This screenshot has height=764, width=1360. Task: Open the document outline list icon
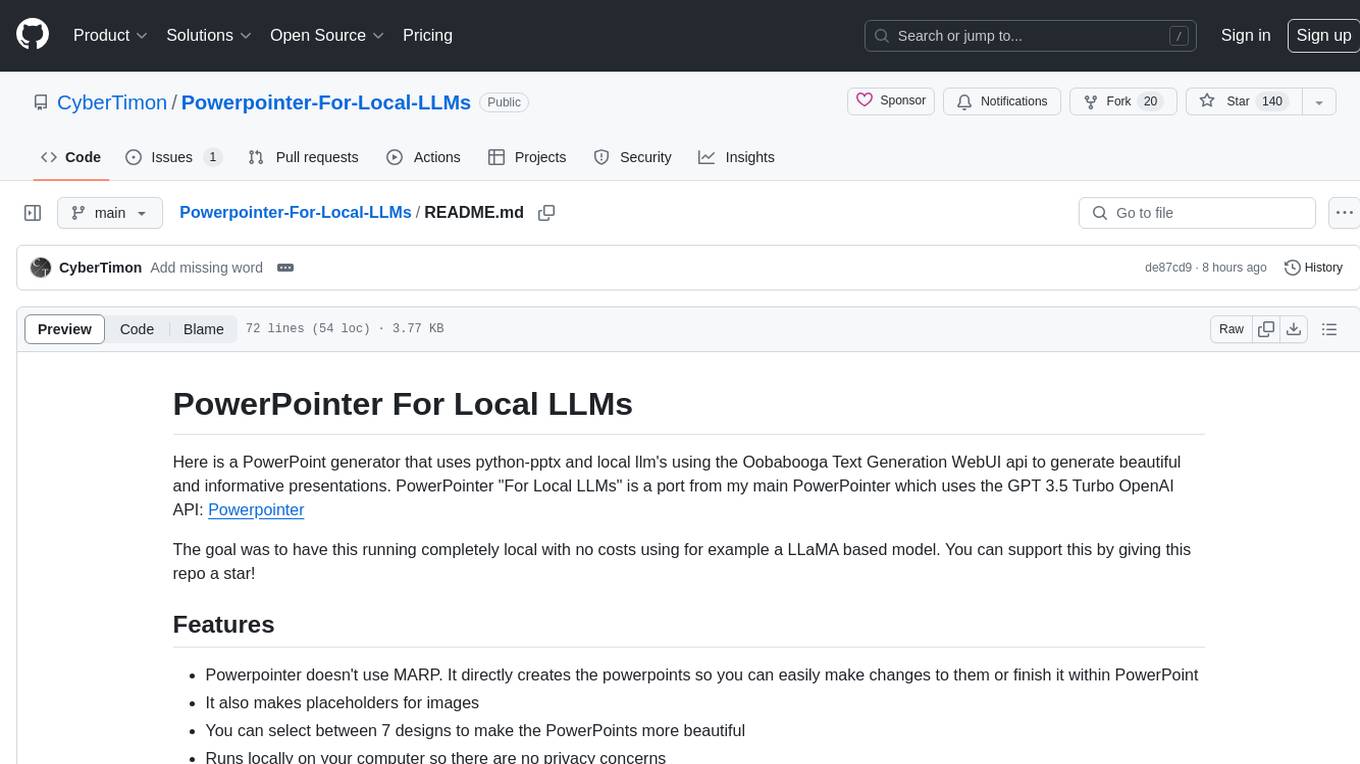[x=1329, y=329]
